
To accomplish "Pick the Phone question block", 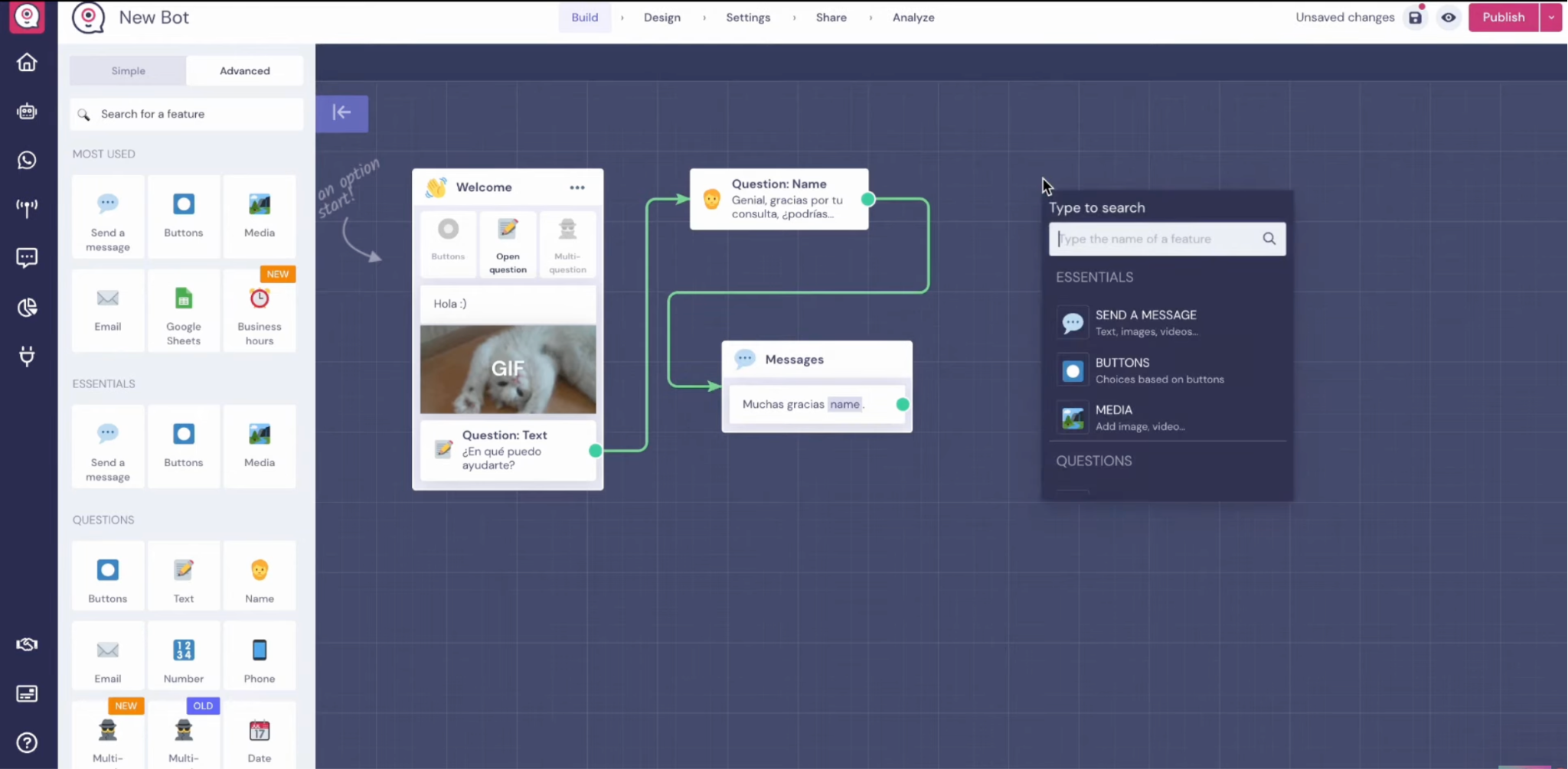I will 260,656.
